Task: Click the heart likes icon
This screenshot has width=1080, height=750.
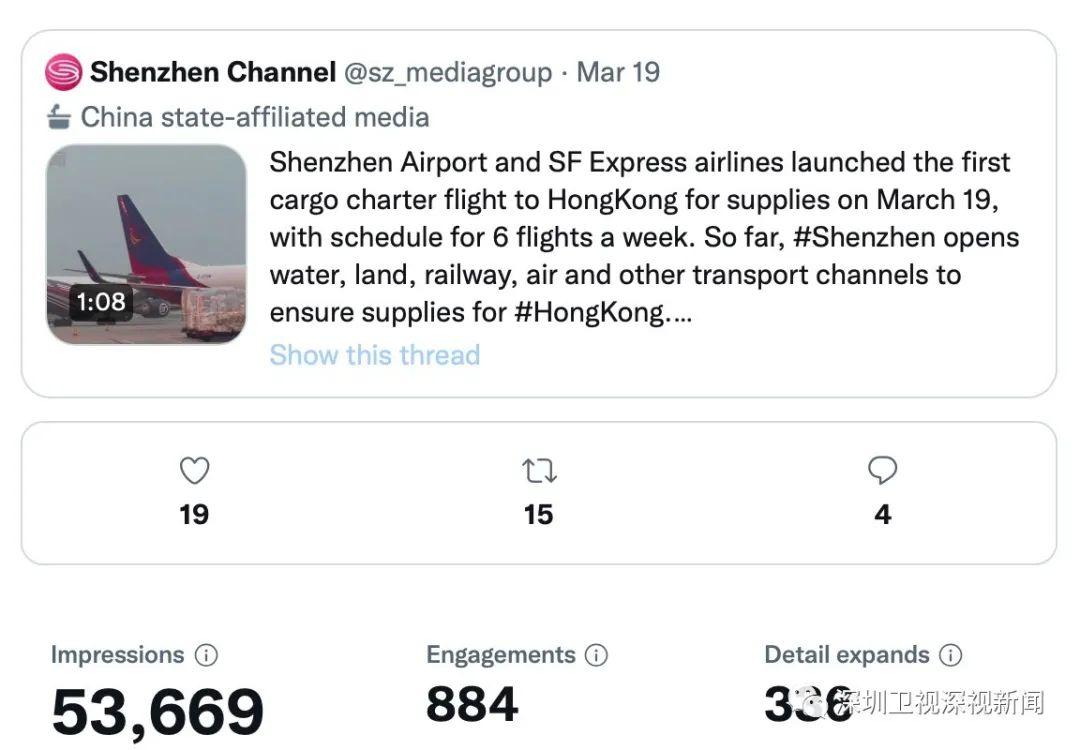Action: 194,471
